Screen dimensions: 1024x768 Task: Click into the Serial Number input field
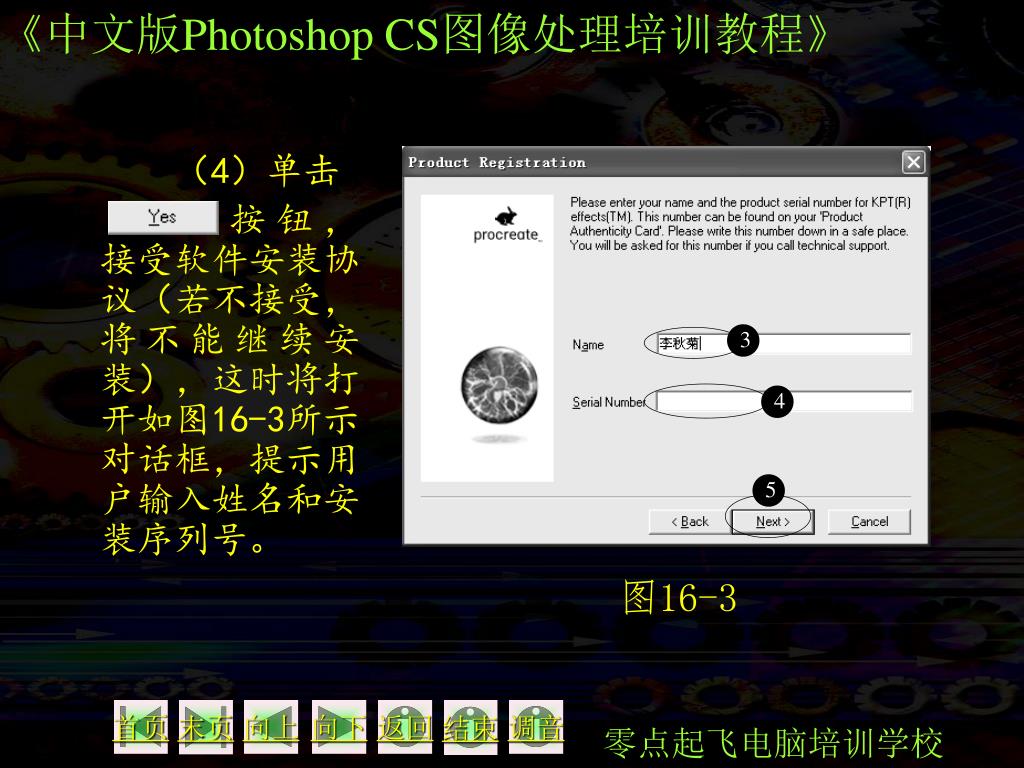784,401
